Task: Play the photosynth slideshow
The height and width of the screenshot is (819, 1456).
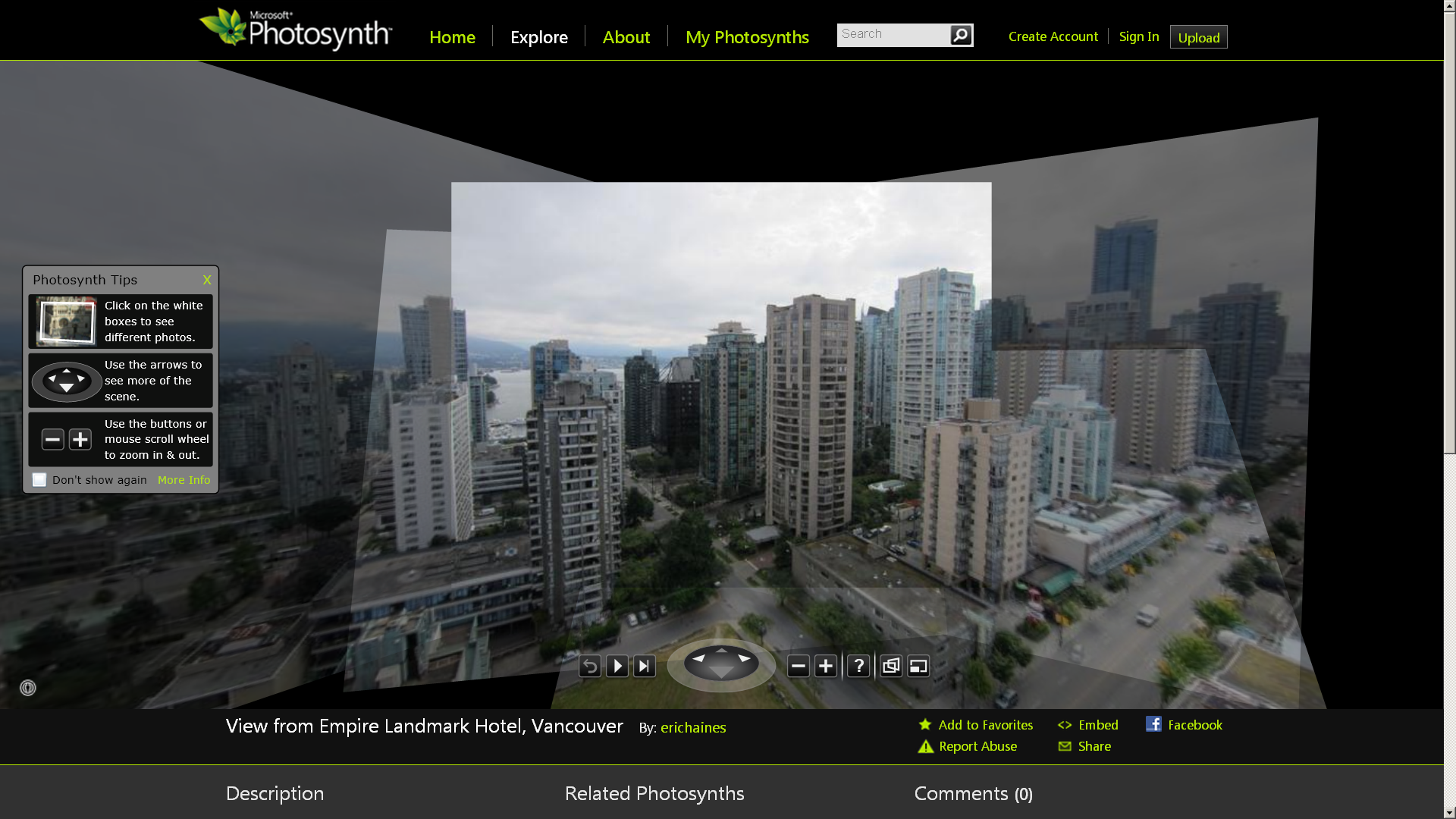Action: click(x=617, y=666)
